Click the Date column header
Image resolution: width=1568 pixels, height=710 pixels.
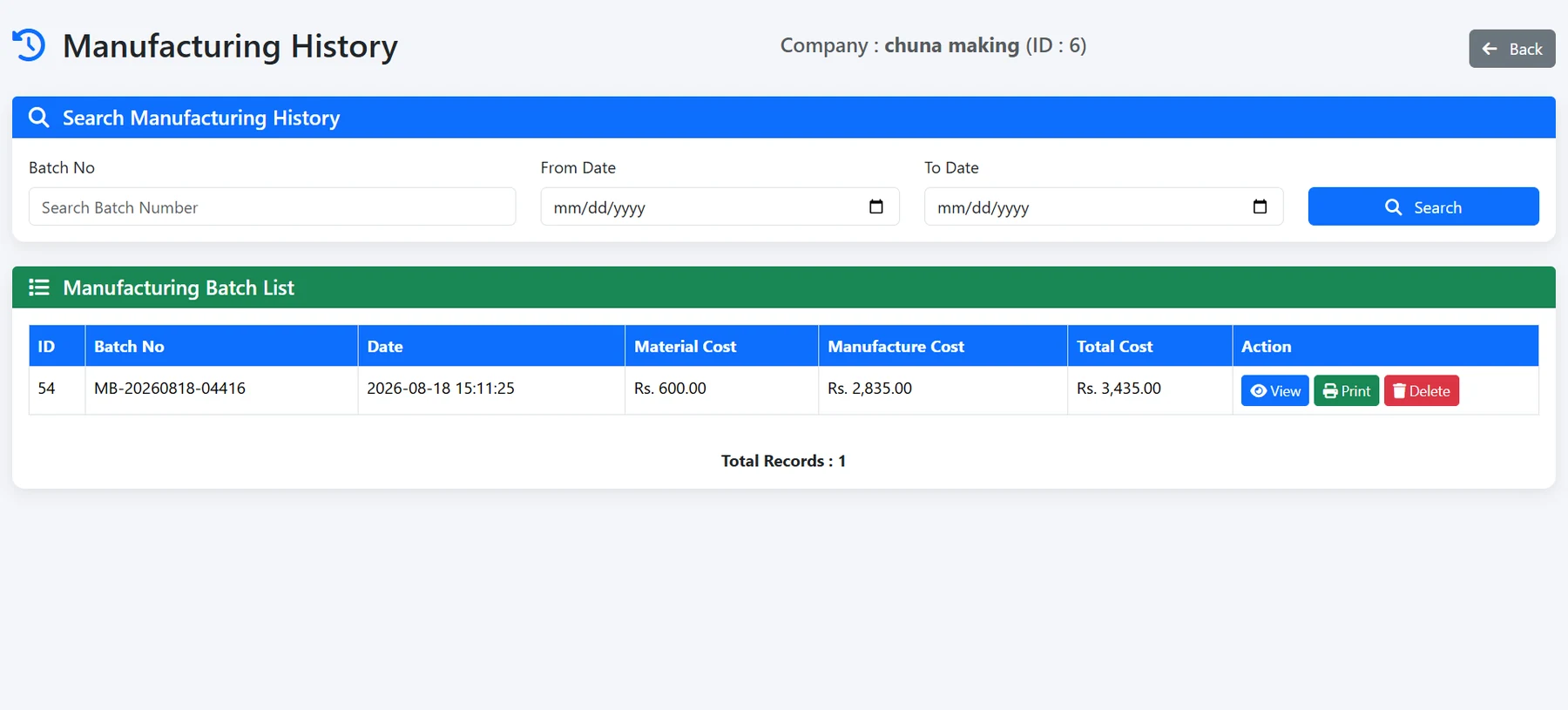[491, 346]
